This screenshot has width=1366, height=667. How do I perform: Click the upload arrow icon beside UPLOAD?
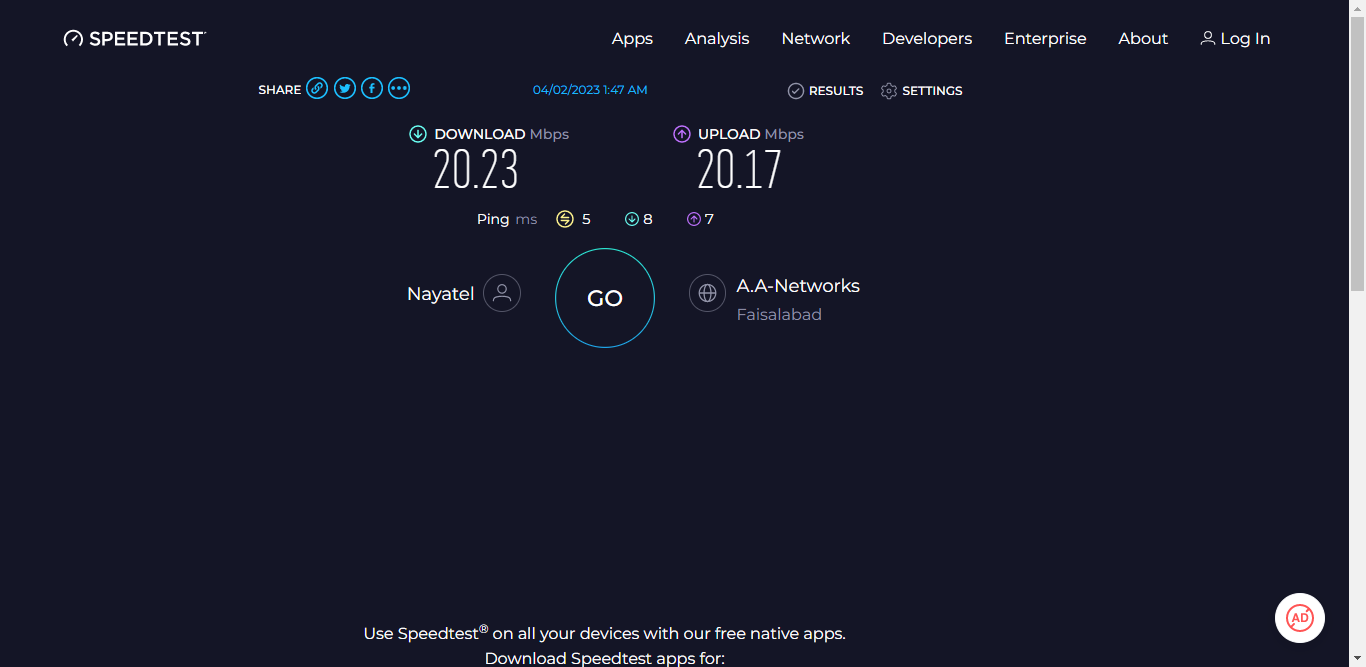[682, 134]
